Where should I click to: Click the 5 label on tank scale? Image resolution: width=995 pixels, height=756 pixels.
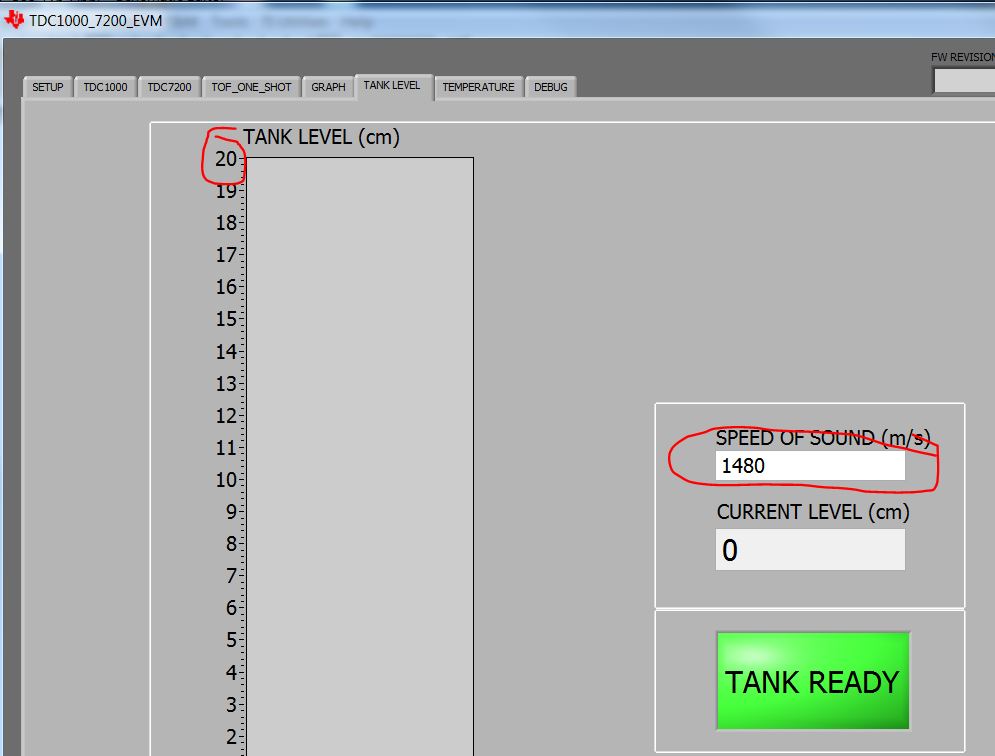(x=232, y=640)
